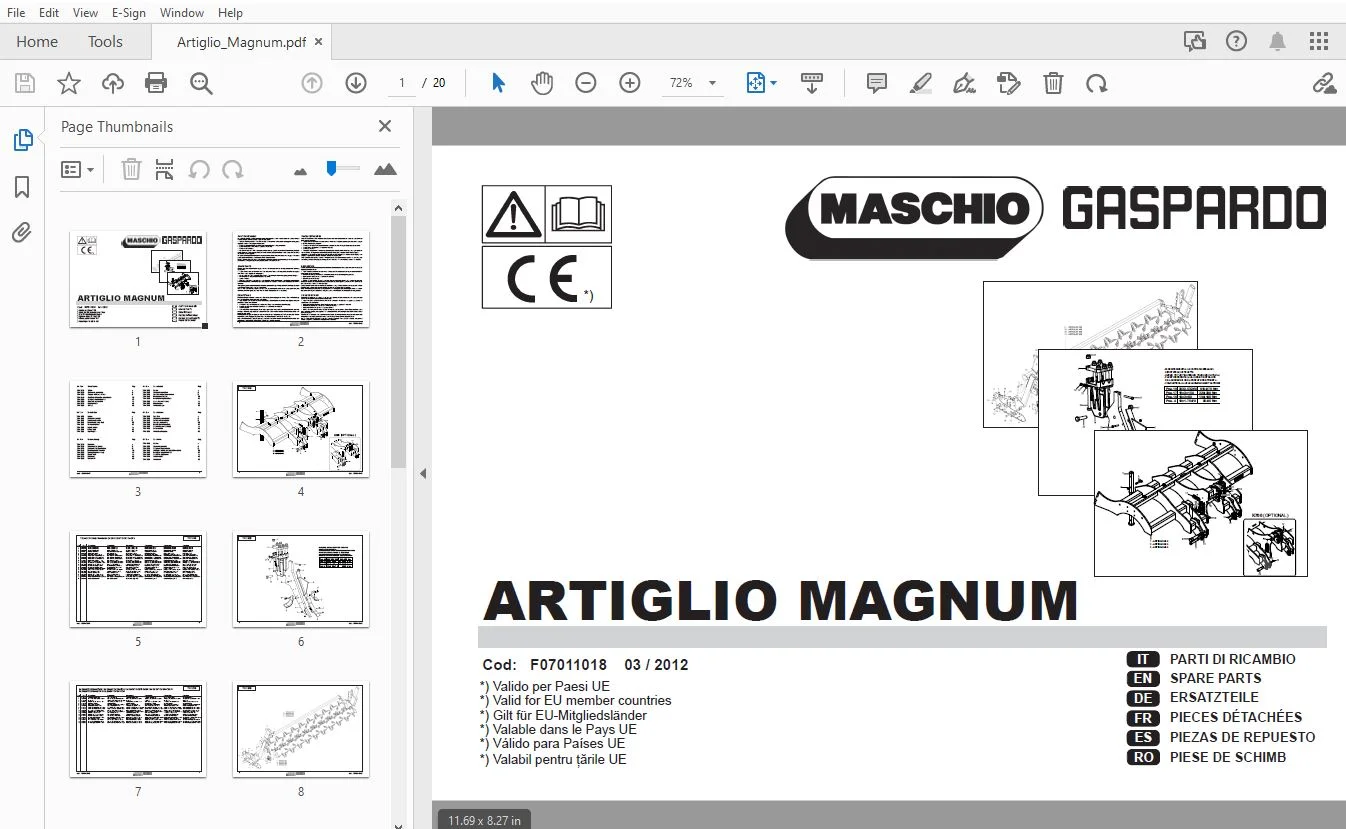Go to the next page arrow
The height and width of the screenshot is (829, 1346).
[356, 83]
